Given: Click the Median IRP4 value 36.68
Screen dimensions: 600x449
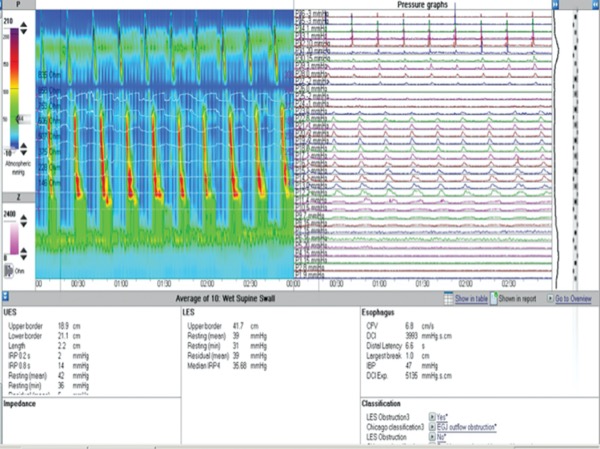Looking at the screenshot, I should (240, 366).
